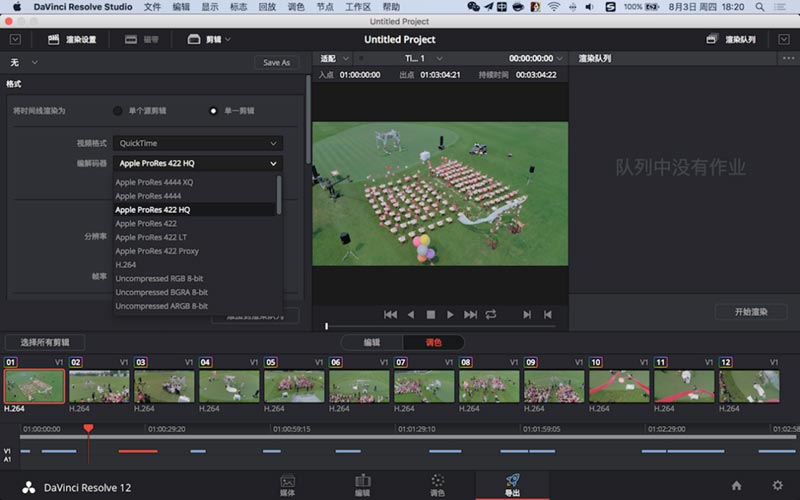Click the 渲染队列 render queue icon
Image resolution: width=800 pixels, height=500 pixels.
(712, 40)
